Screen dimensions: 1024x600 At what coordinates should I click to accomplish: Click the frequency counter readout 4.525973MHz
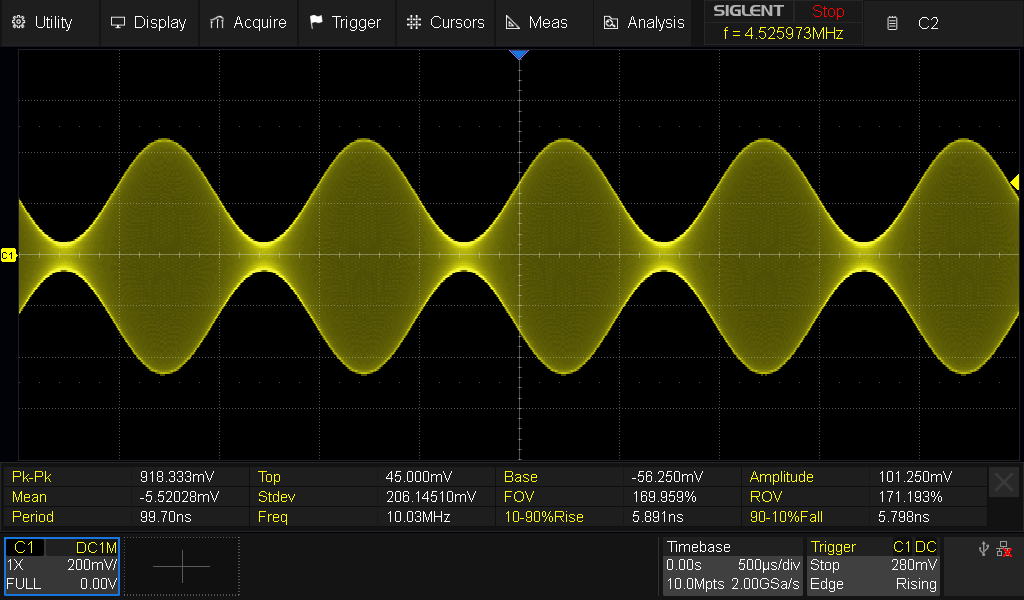click(x=782, y=34)
